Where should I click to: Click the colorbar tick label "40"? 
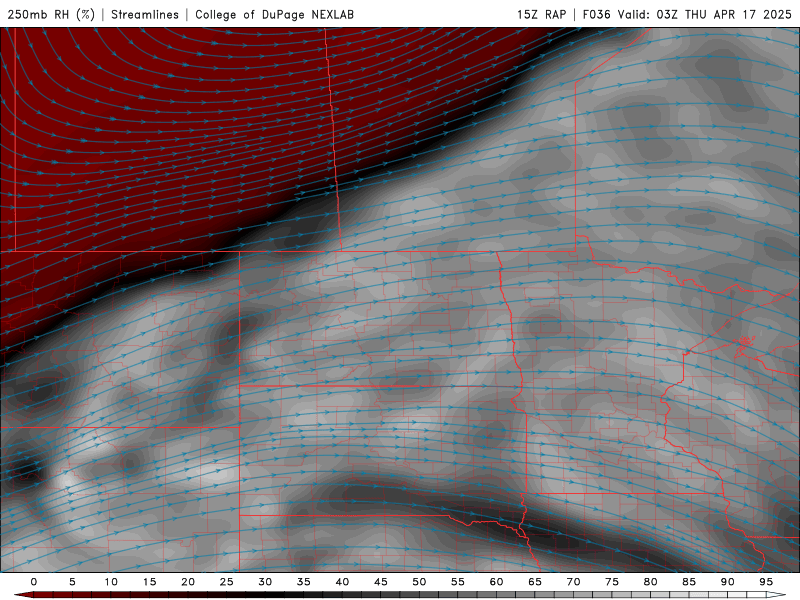(342, 582)
